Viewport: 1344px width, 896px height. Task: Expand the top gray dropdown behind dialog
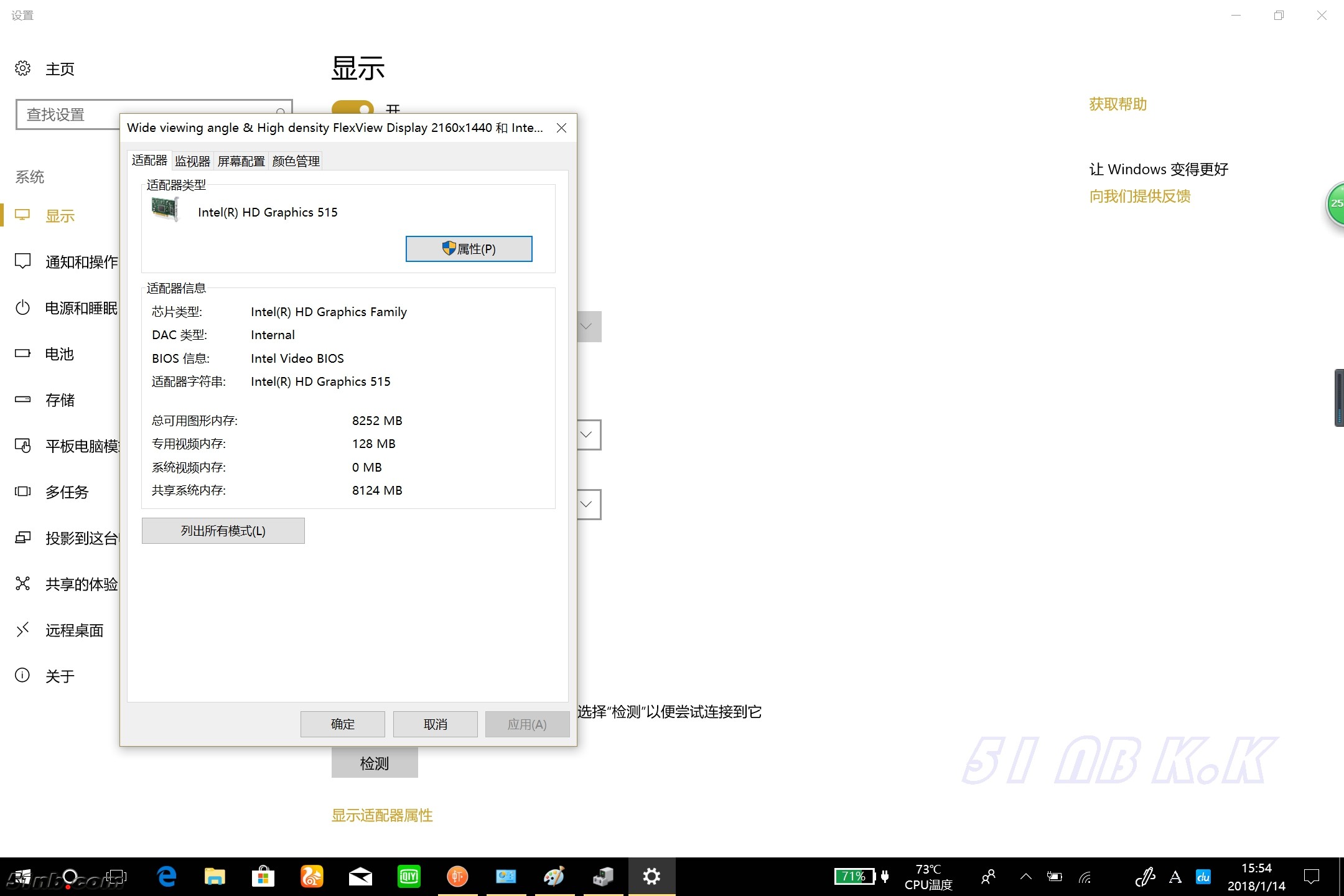coord(587,327)
